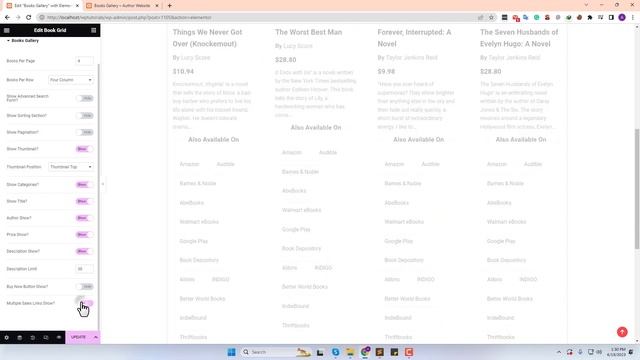The image size is (640, 360).
Task: Toggle Description Show switch
Action: coord(85,251)
